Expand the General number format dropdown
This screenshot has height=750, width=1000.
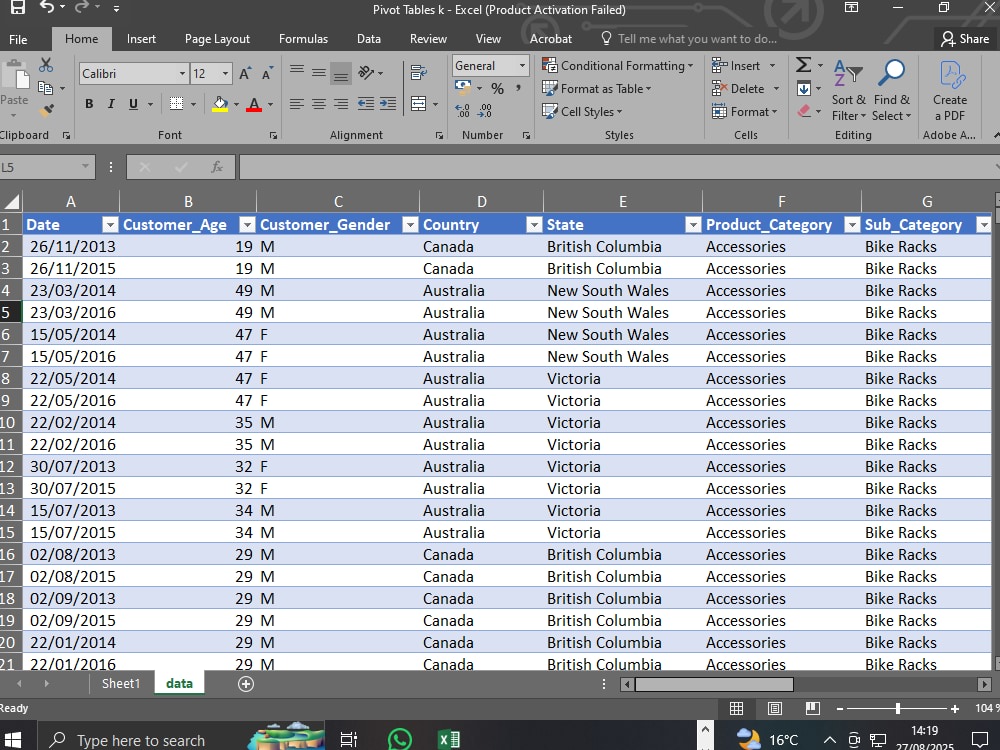[x=522, y=66]
